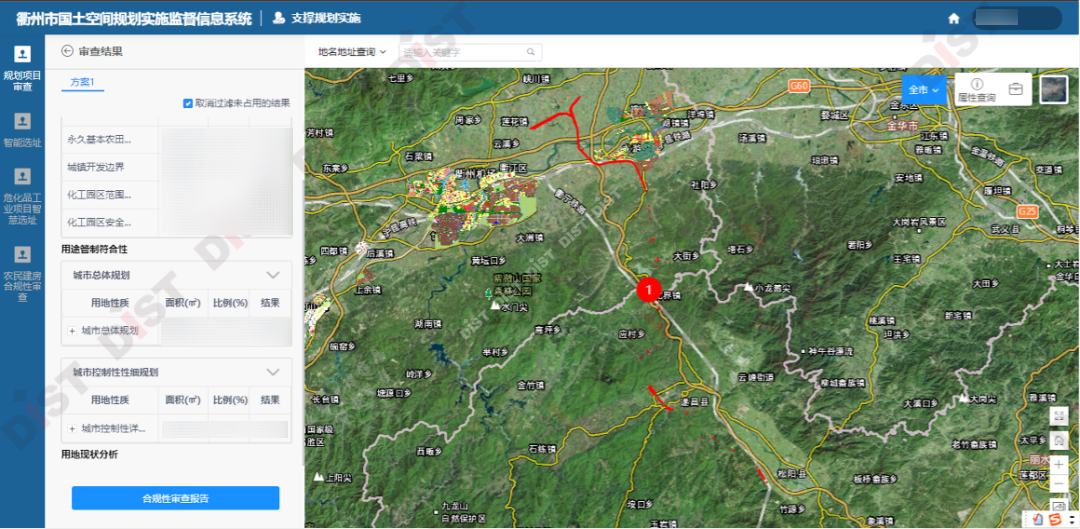Click the satellite basemap thumbnail
The height and width of the screenshot is (529, 1080).
(x=1053, y=90)
